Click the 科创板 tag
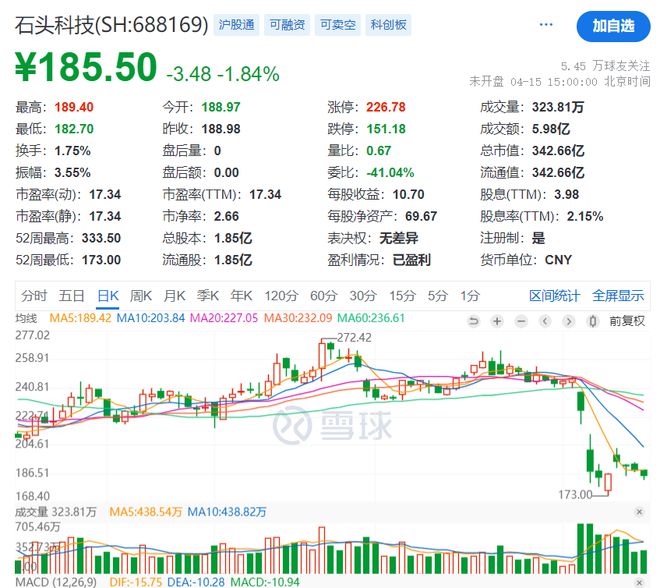The image size is (660, 588). (388, 25)
